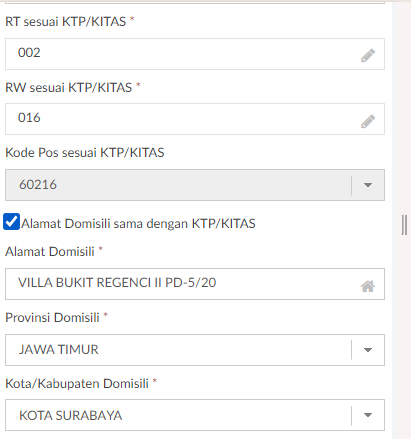Click the pencil icon in RW field
The width and height of the screenshot is (411, 439).
click(x=368, y=121)
